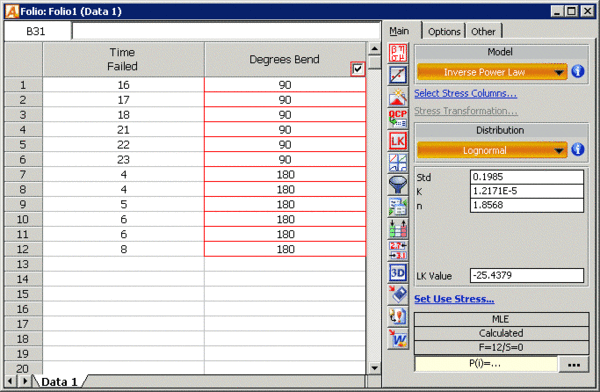Open the Plot icon
The height and width of the screenshot is (392, 600).
click(x=398, y=75)
